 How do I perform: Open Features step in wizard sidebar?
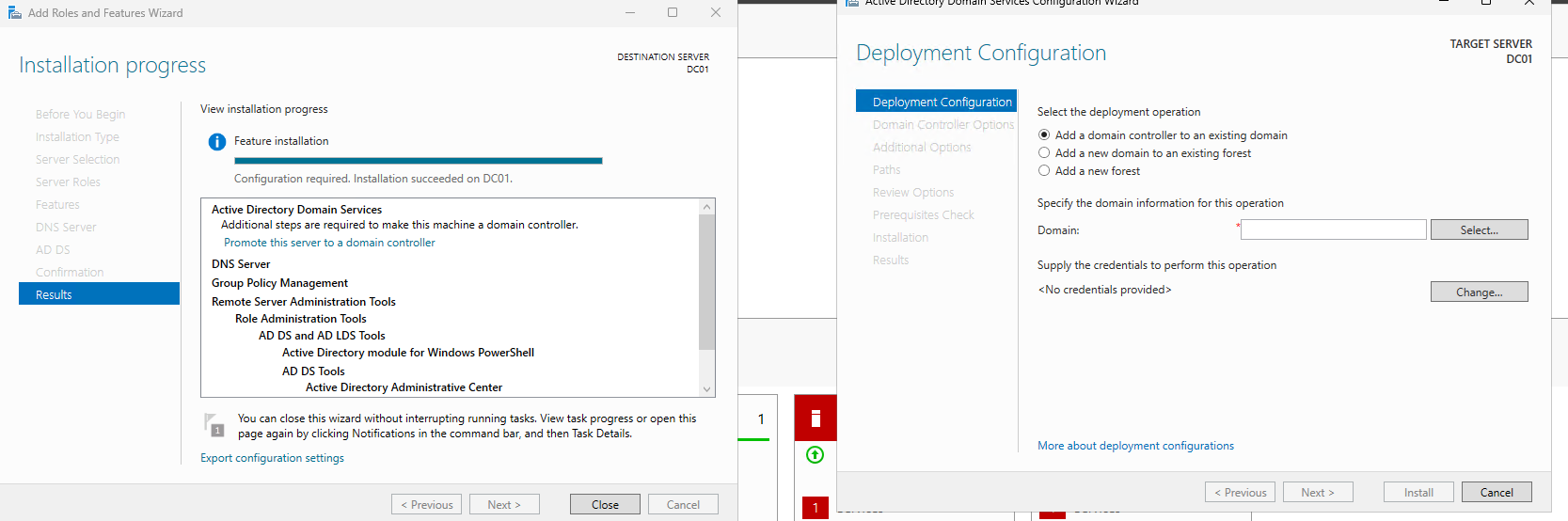pyautogui.click(x=57, y=205)
